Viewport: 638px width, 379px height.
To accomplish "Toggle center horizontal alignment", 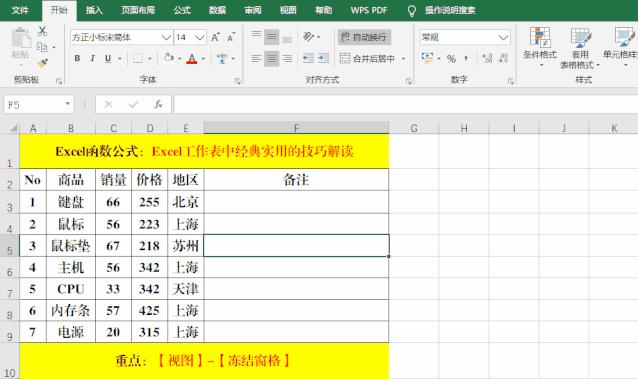I will coord(271,59).
